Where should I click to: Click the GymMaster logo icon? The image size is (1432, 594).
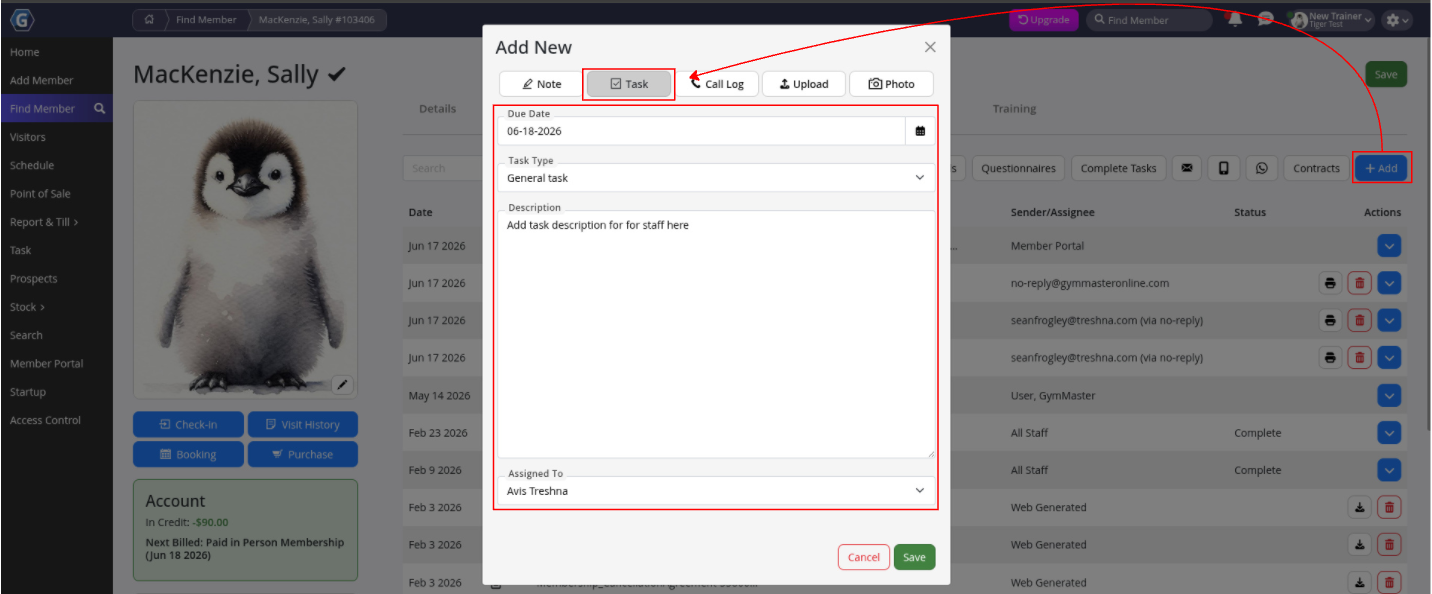[x=23, y=19]
